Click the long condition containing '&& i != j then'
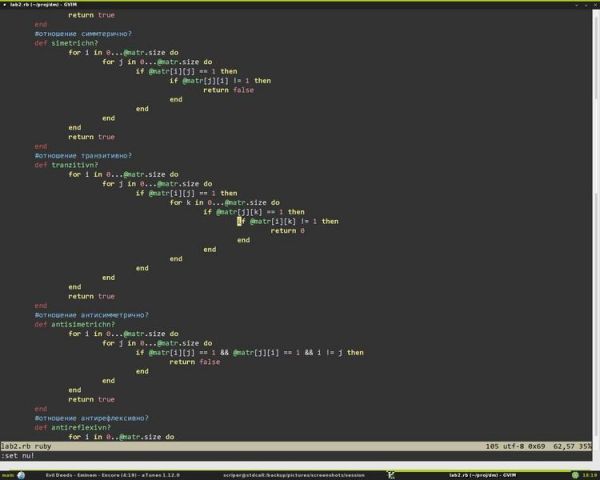 [250, 353]
